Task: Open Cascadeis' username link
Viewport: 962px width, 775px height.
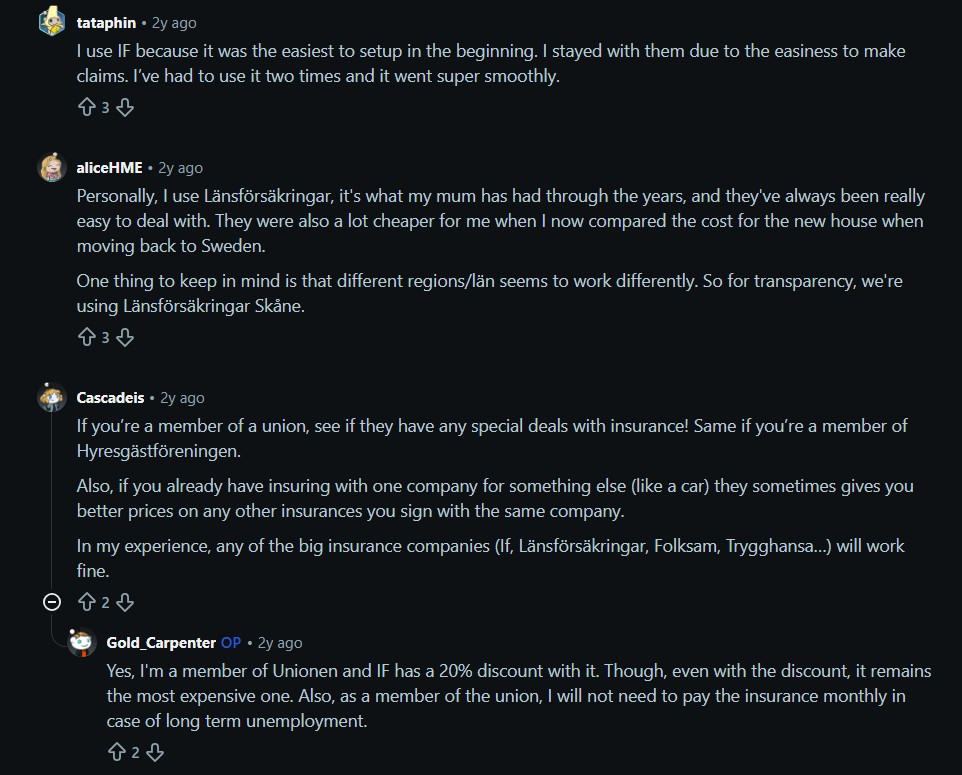Action: click(110, 398)
